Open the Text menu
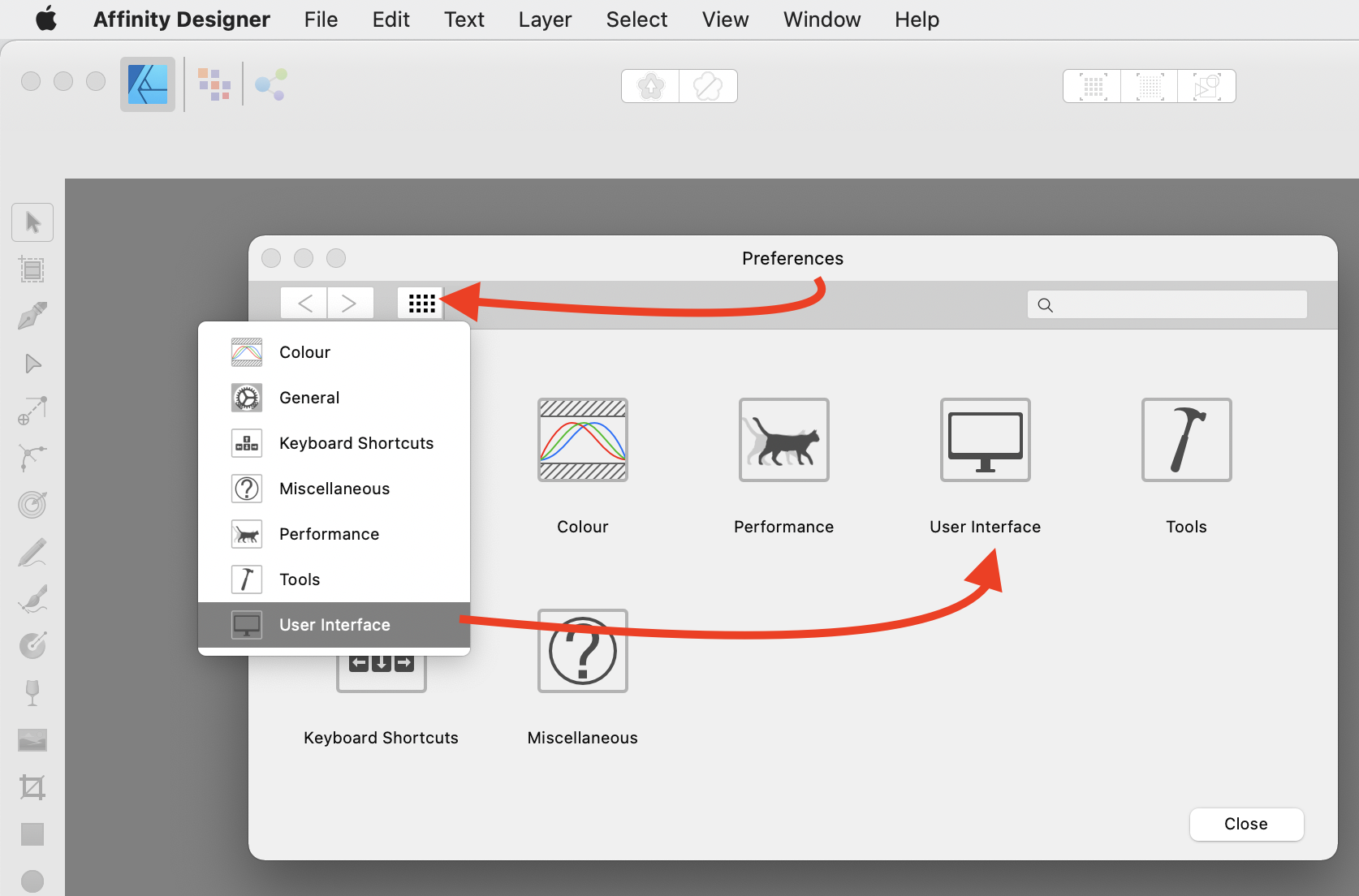 (464, 19)
